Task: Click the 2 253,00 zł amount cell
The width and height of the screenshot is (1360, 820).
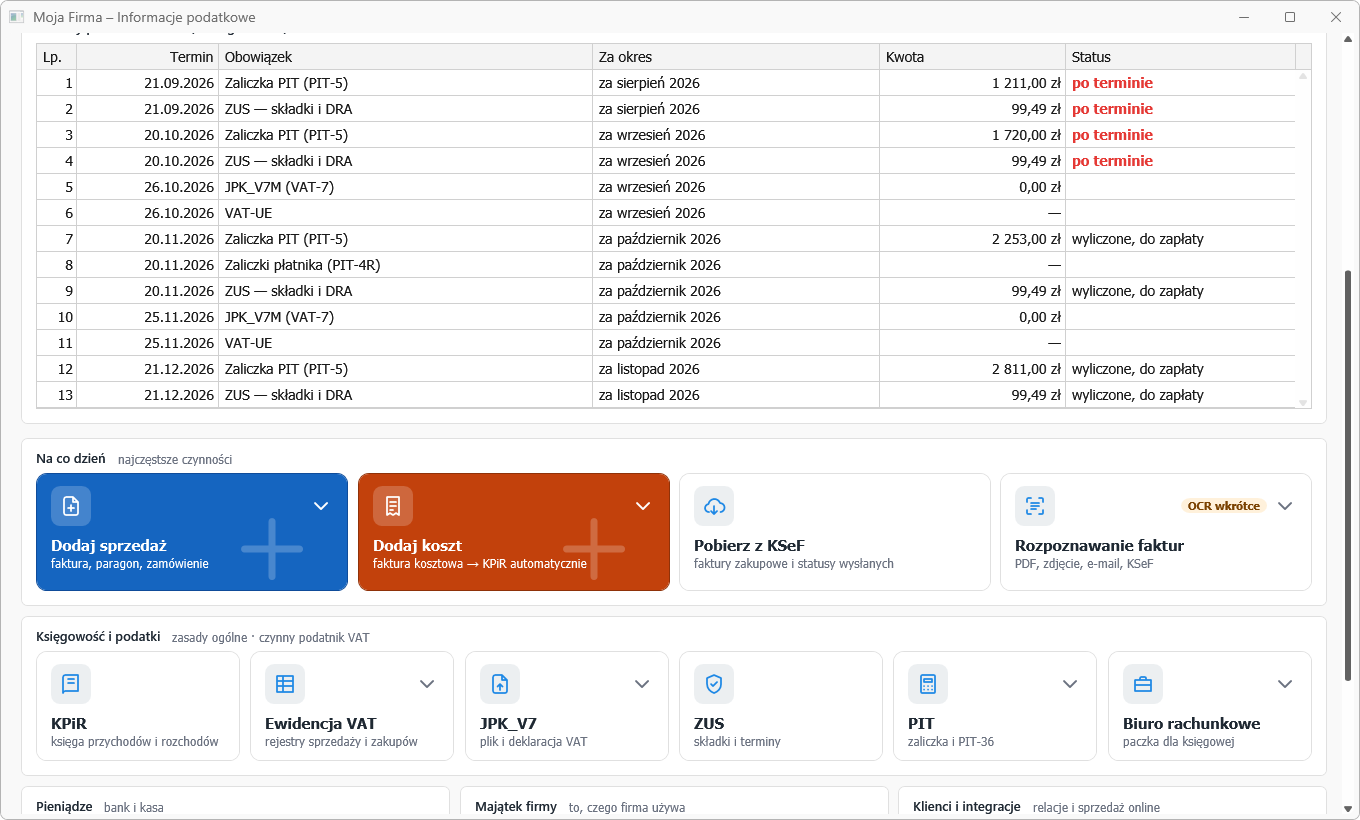Action: click(973, 239)
